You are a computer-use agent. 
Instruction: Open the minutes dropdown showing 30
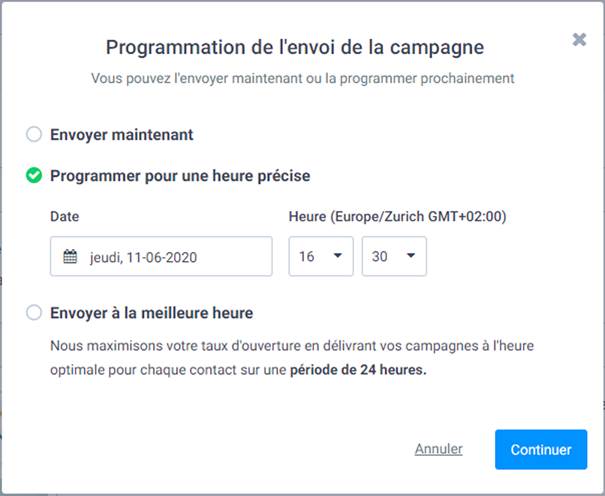coord(393,257)
